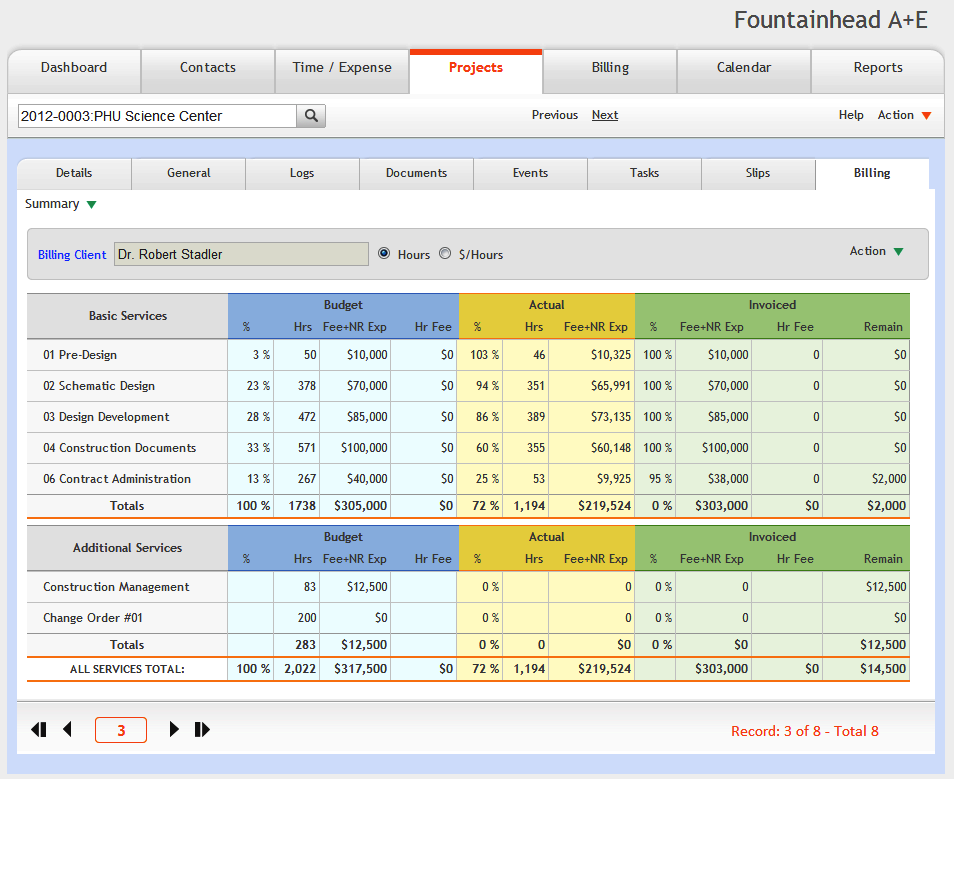Go to first record arrow icon
Image resolution: width=954 pixels, height=888 pixels.
(x=39, y=730)
